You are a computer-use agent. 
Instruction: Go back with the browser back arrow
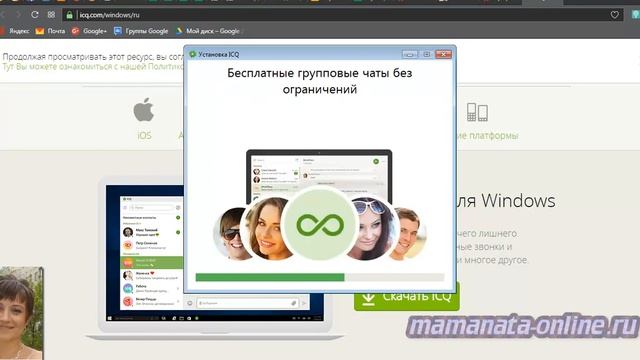point(3,15)
